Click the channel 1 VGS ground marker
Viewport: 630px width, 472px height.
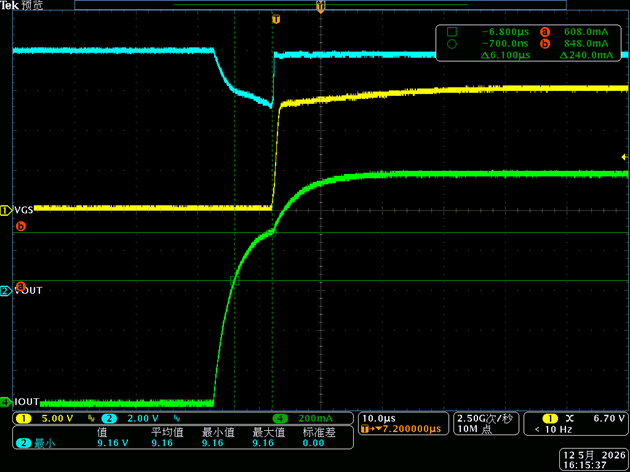tap(6, 210)
